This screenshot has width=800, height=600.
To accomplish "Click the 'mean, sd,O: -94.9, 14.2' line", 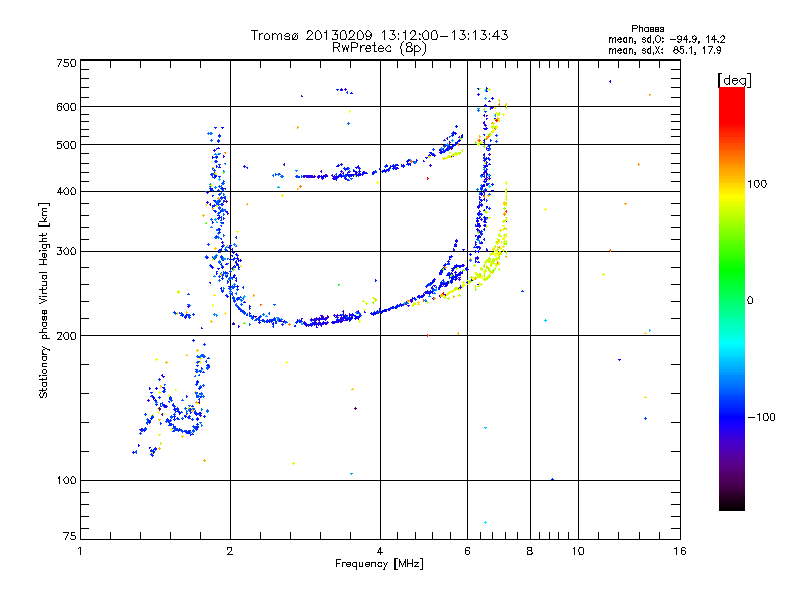I will (x=666, y=39).
